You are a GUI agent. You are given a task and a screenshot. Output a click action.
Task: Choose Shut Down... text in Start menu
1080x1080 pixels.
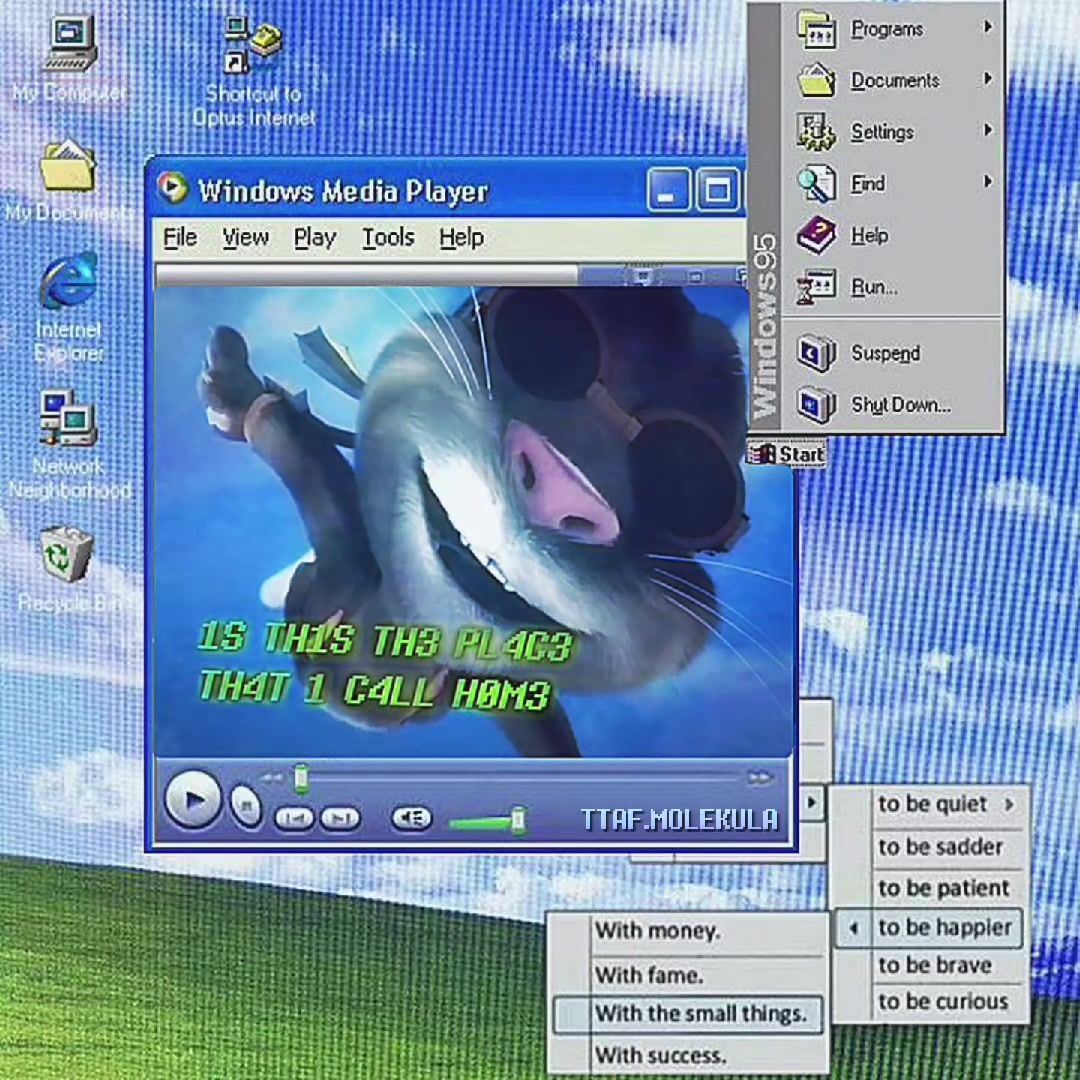pyautogui.click(x=901, y=405)
